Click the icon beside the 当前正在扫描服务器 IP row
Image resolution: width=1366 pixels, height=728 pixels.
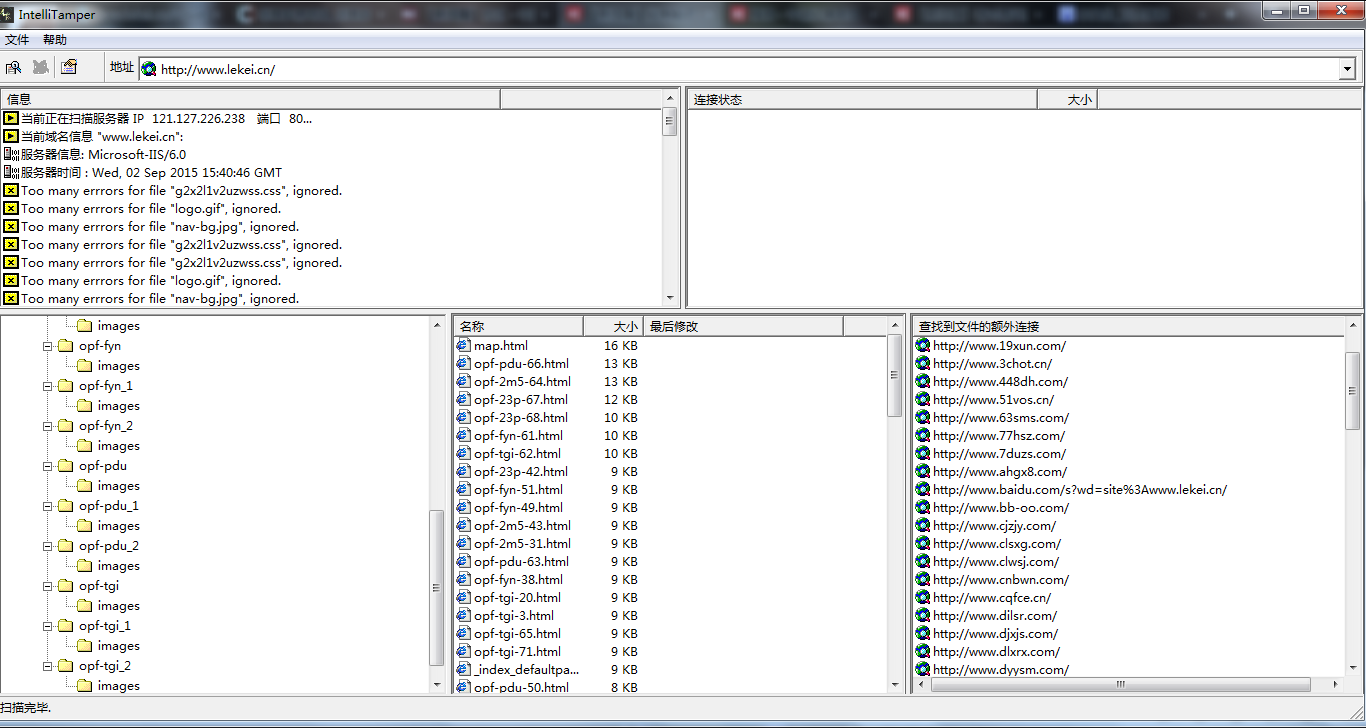tap(11, 118)
